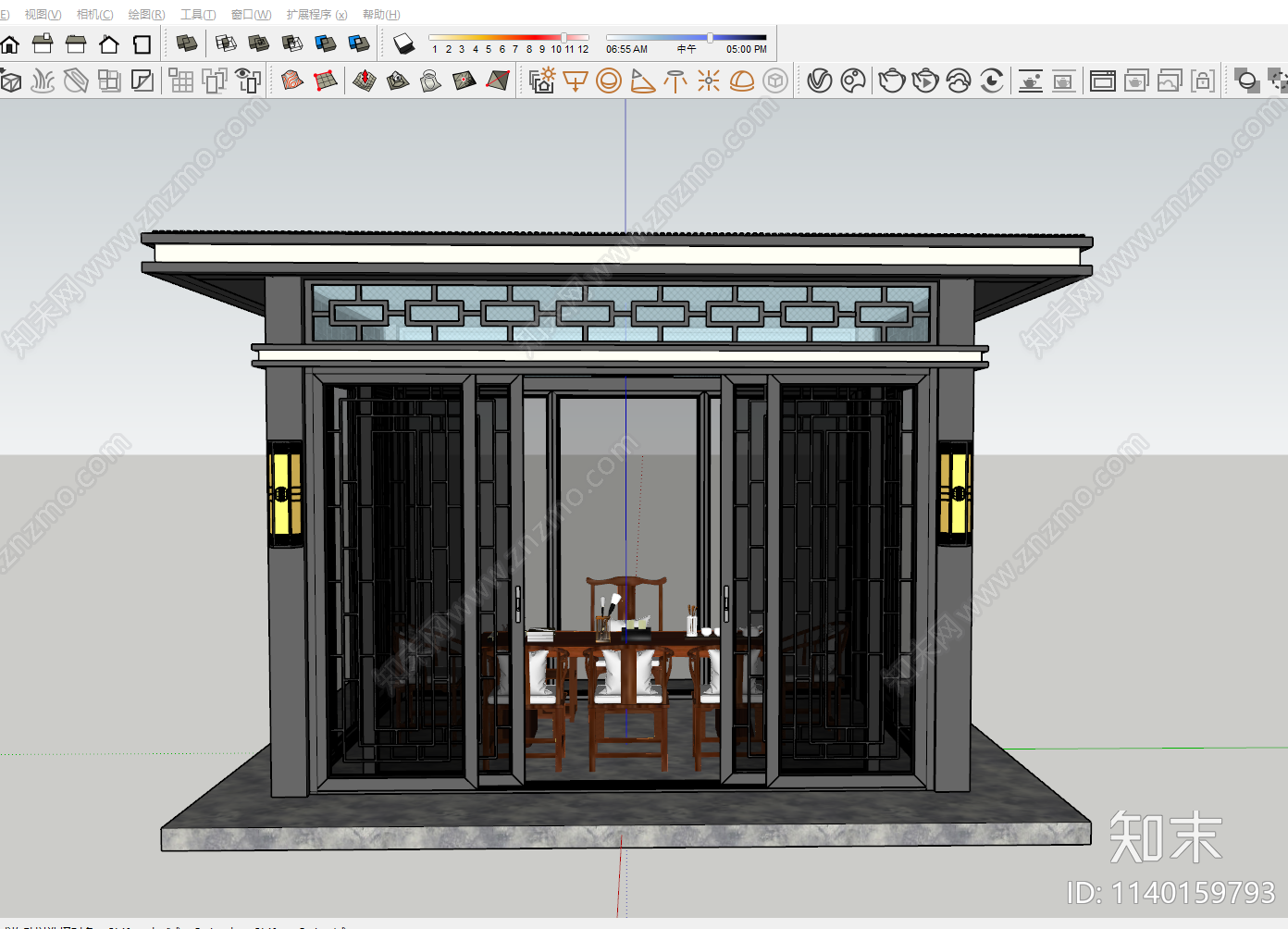Click the V-Ray batch render teapot-frames icon
The width and height of the screenshot is (1288, 929).
1136,81
